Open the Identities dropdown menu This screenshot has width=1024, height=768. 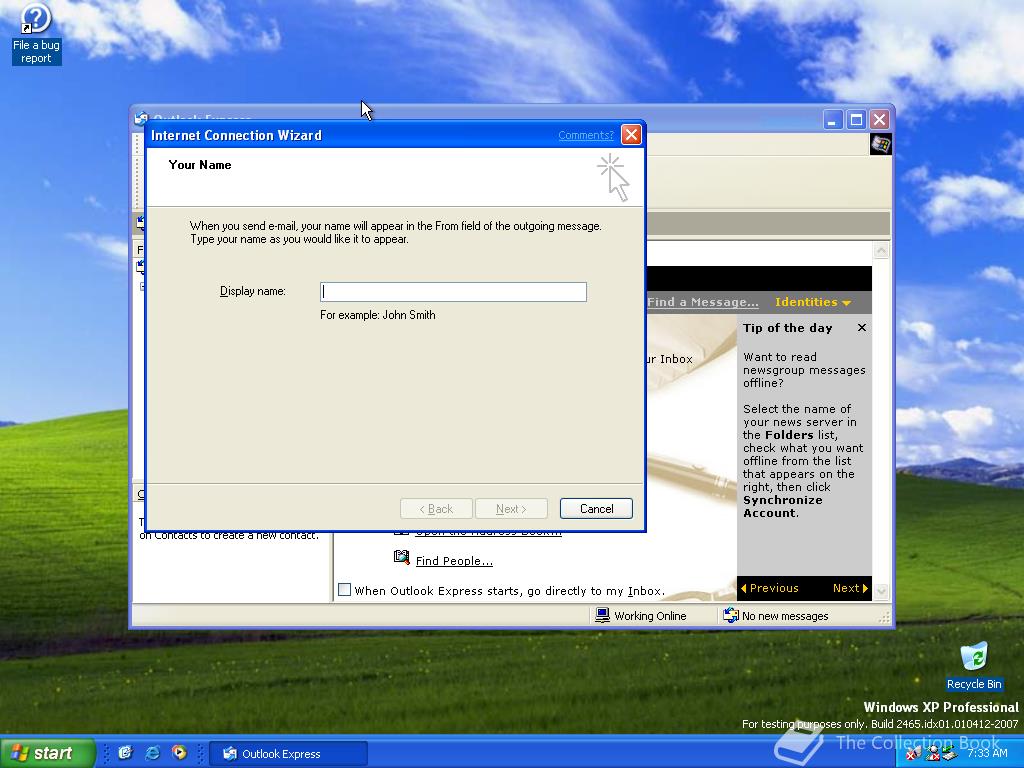point(812,302)
